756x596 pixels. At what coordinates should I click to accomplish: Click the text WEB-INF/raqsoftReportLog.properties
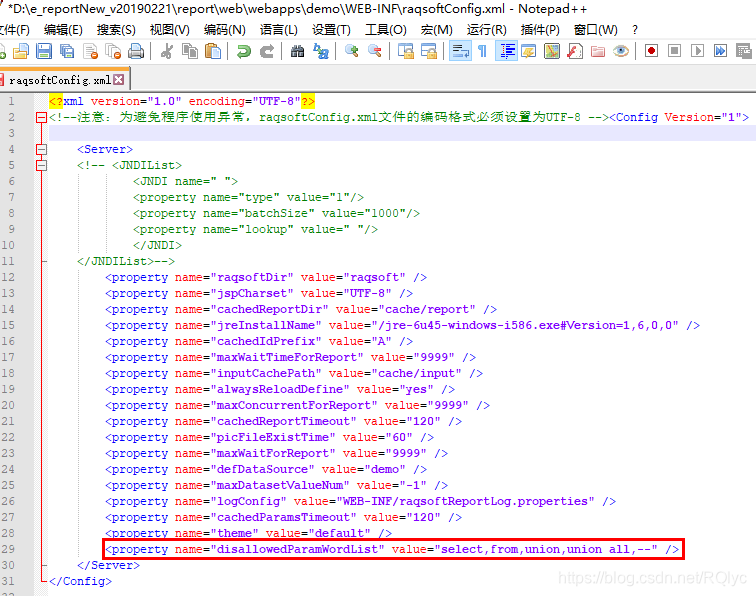465,501
